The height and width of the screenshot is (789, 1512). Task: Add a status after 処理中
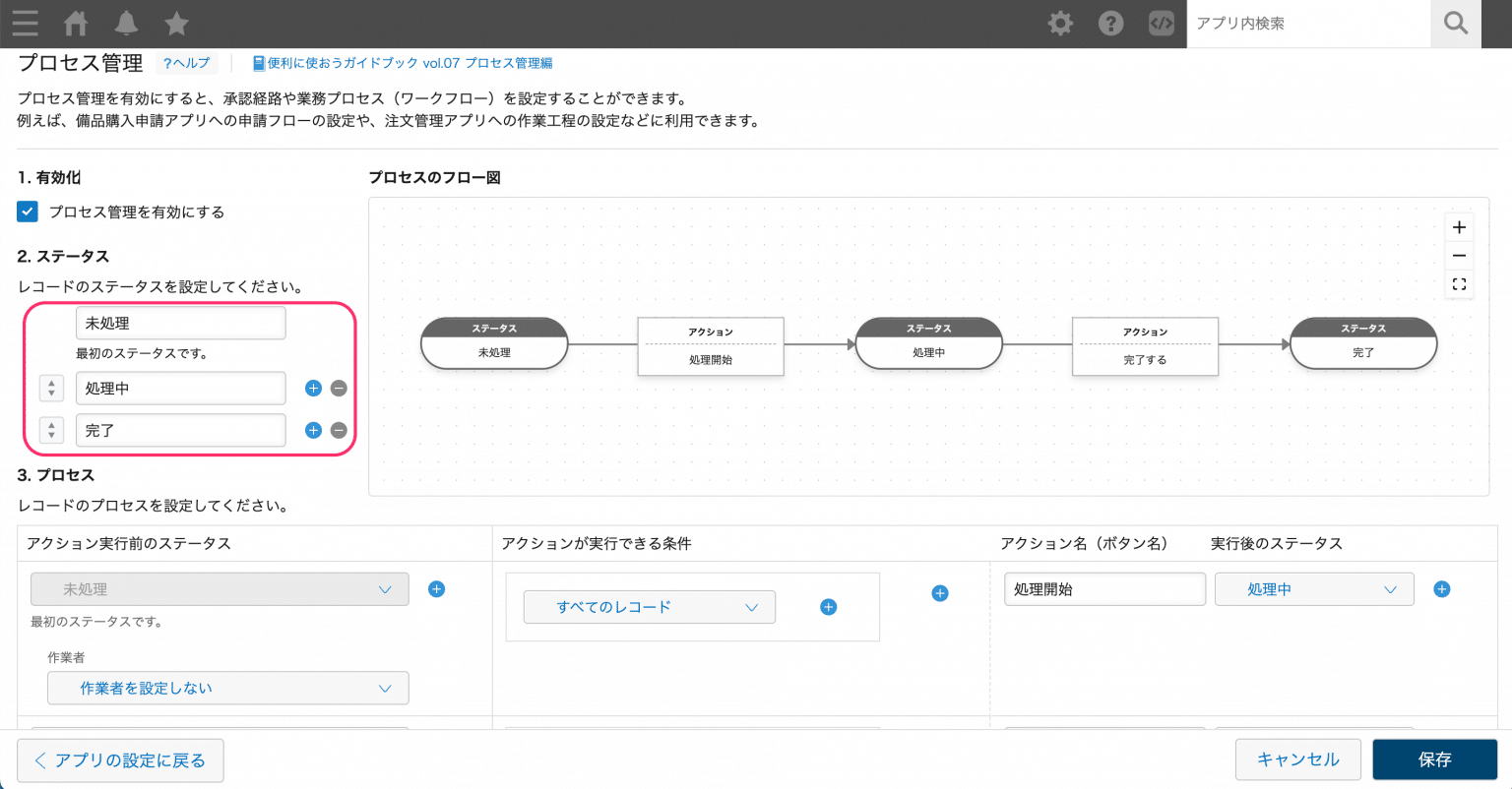click(313, 389)
